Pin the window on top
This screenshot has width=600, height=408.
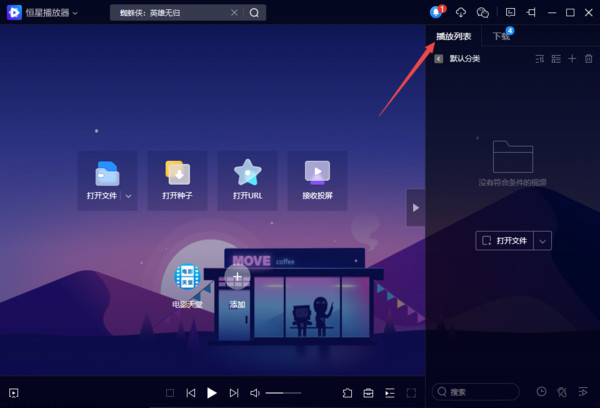(531, 12)
